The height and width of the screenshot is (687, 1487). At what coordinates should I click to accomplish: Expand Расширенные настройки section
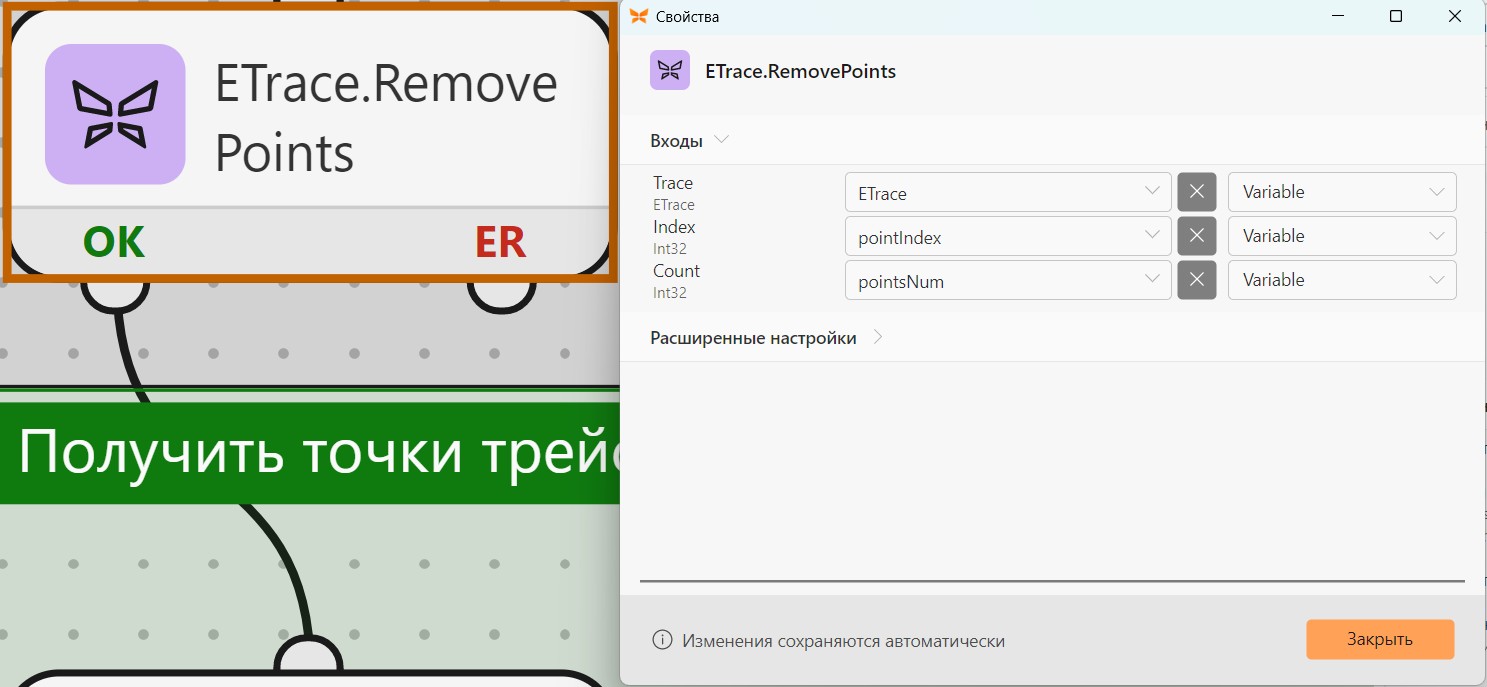tap(767, 338)
